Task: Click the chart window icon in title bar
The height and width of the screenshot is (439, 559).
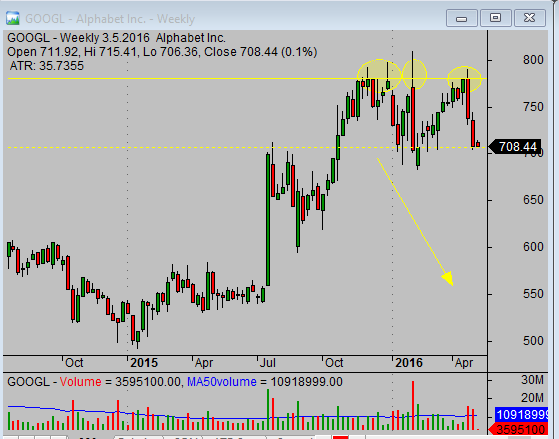Action: tap(12, 18)
